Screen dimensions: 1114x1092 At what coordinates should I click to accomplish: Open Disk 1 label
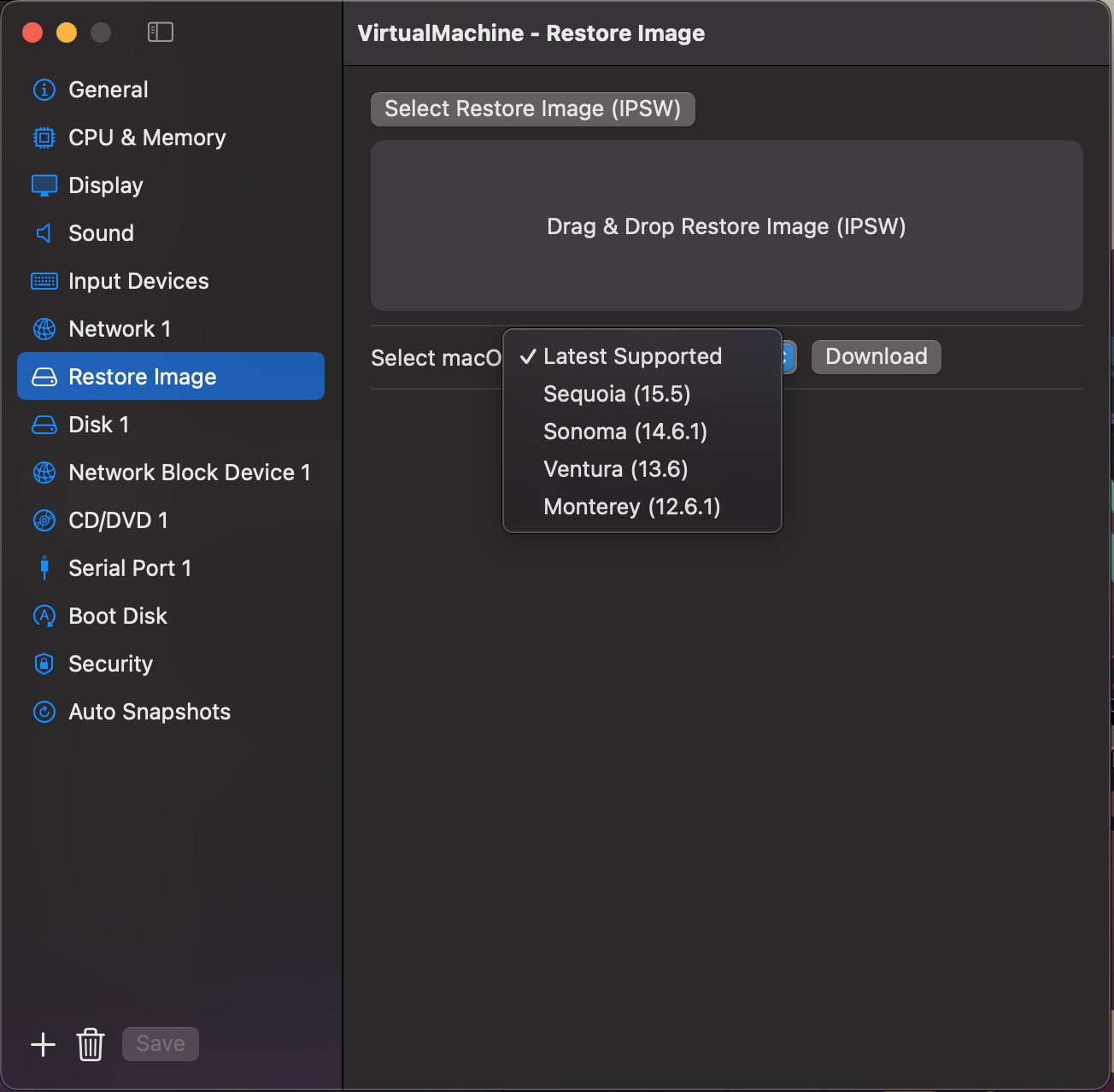99,425
